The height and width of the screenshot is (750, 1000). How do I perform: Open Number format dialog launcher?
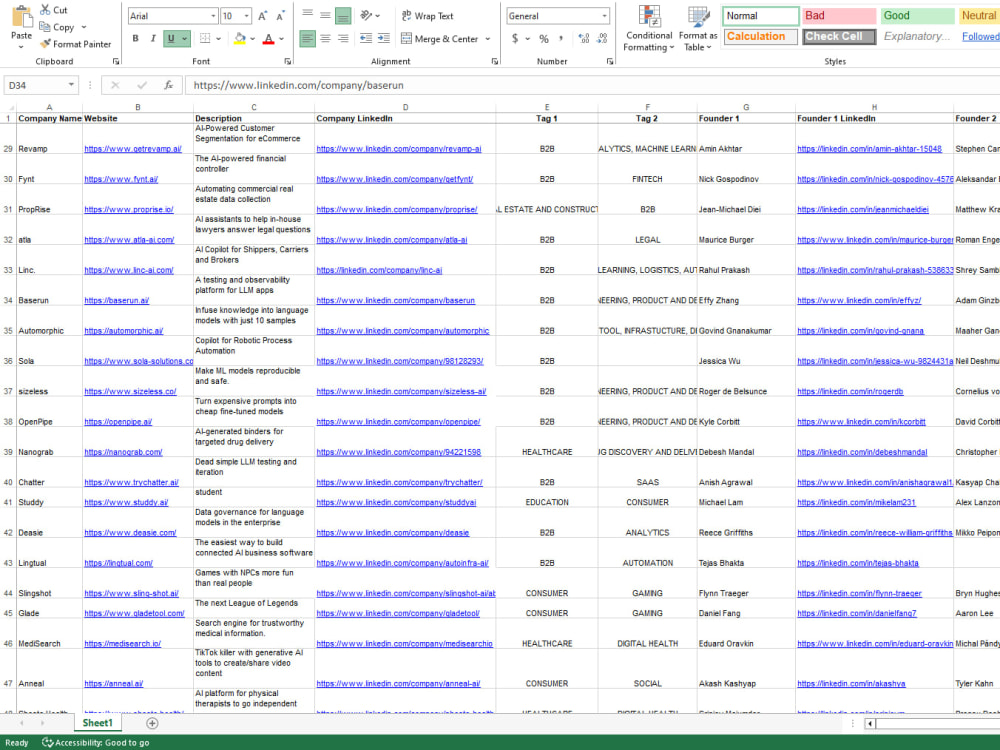[x=610, y=61]
